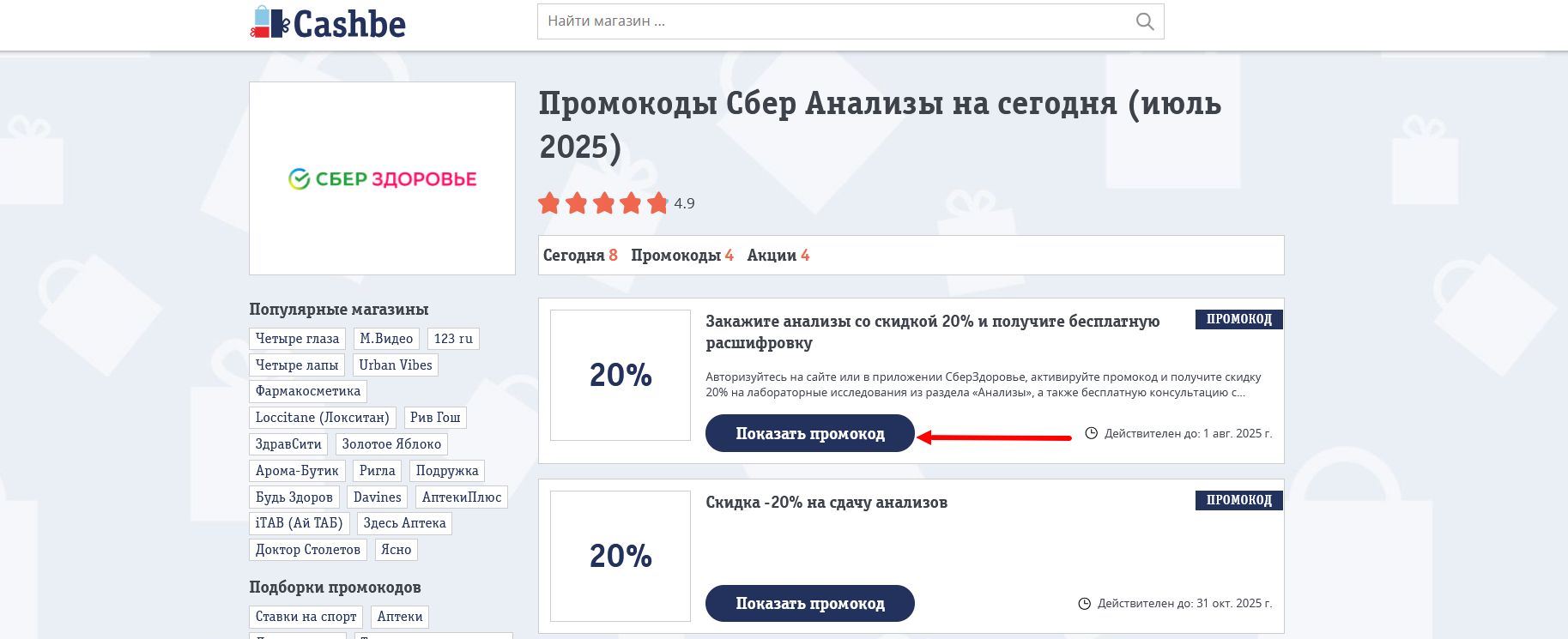
Task: Open the 'iTAB (Ай ТАБ)' store tag
Action: tap(299, 523)
